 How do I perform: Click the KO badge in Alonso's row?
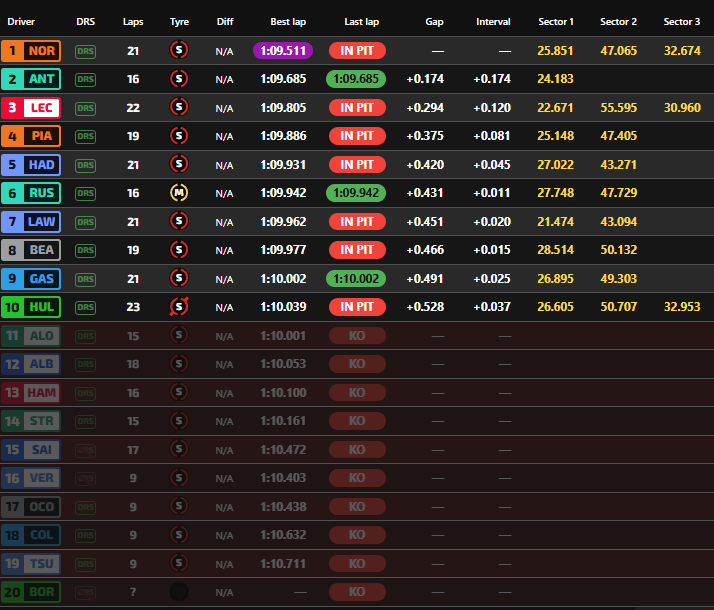click(357, 336)
